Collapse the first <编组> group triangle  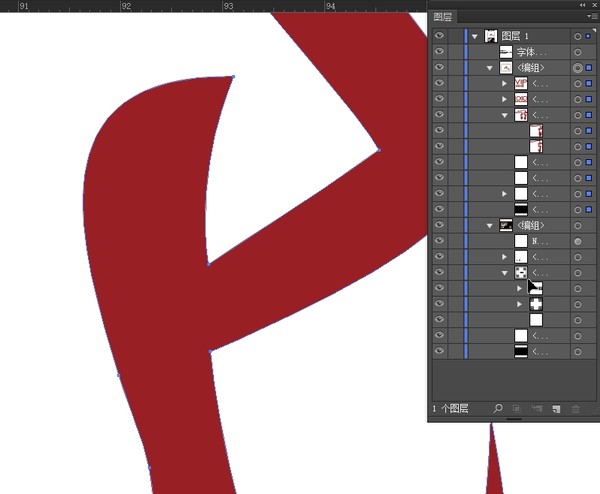tap(489, 68)
